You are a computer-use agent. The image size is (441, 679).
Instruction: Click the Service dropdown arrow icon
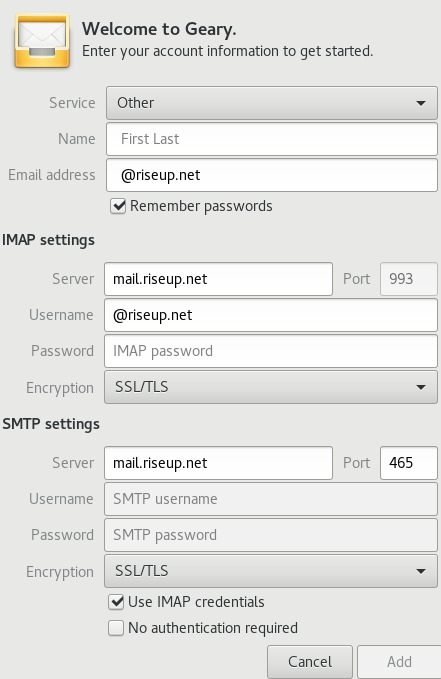421,103
